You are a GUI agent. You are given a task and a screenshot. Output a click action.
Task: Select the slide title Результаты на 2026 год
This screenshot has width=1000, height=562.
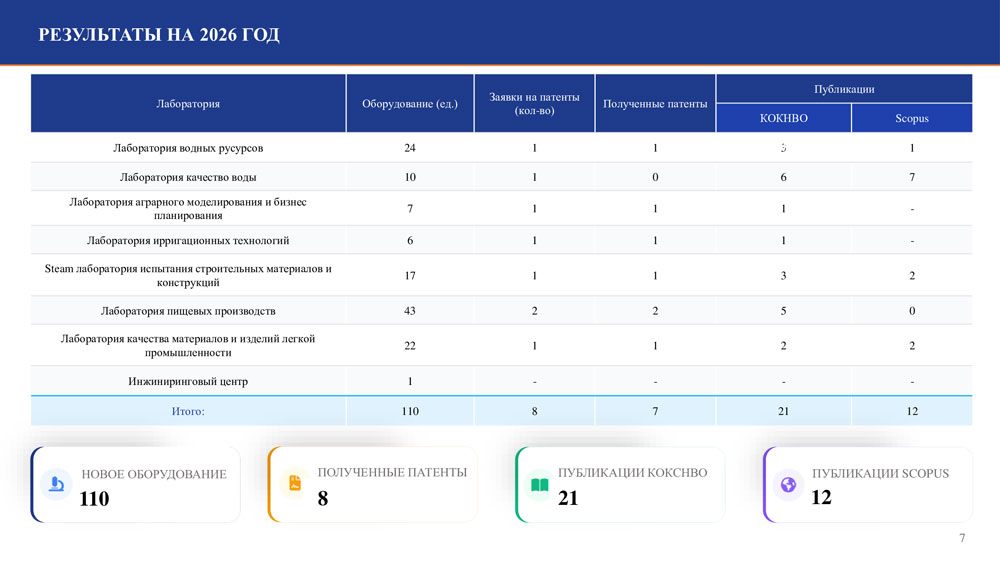[x=159, y=35]
